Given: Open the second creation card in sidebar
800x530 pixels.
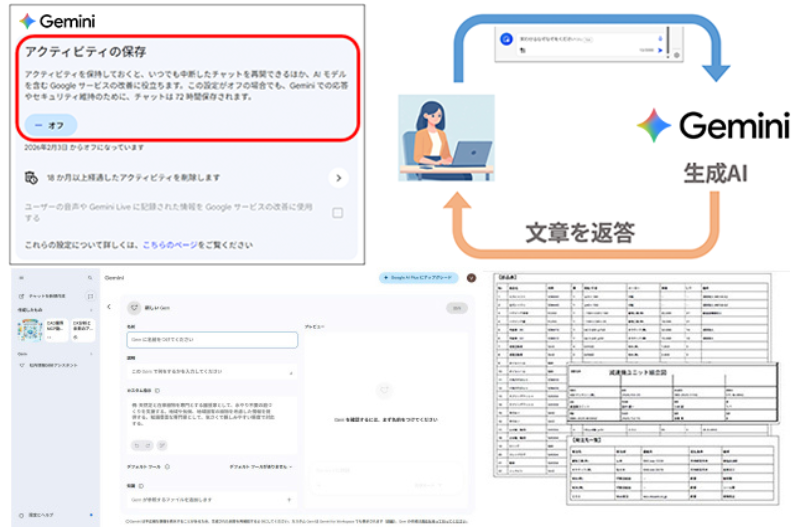Looking at the screenshot, I should pos(56,330).
